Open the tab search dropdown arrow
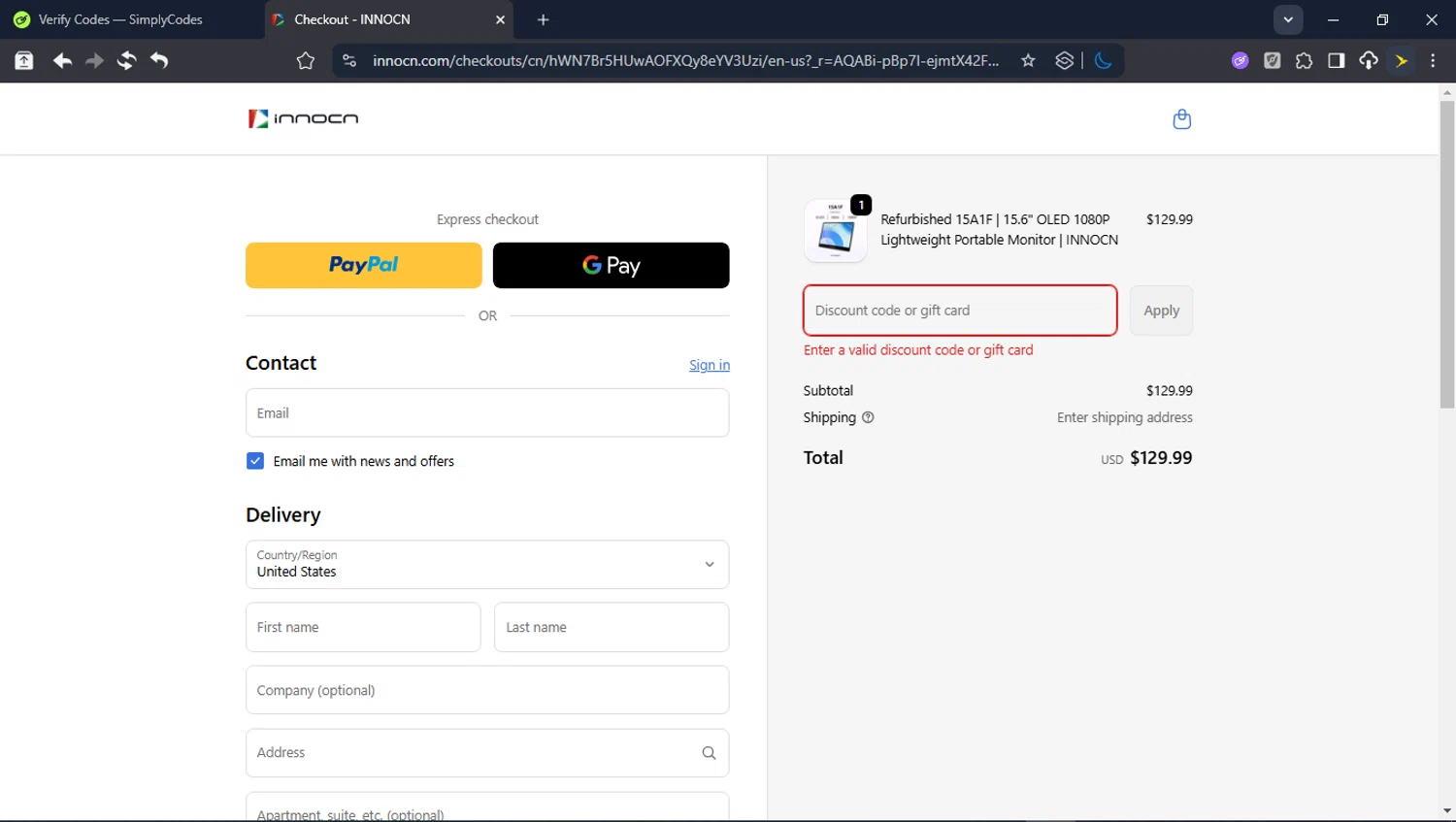 click(1288, 19)
